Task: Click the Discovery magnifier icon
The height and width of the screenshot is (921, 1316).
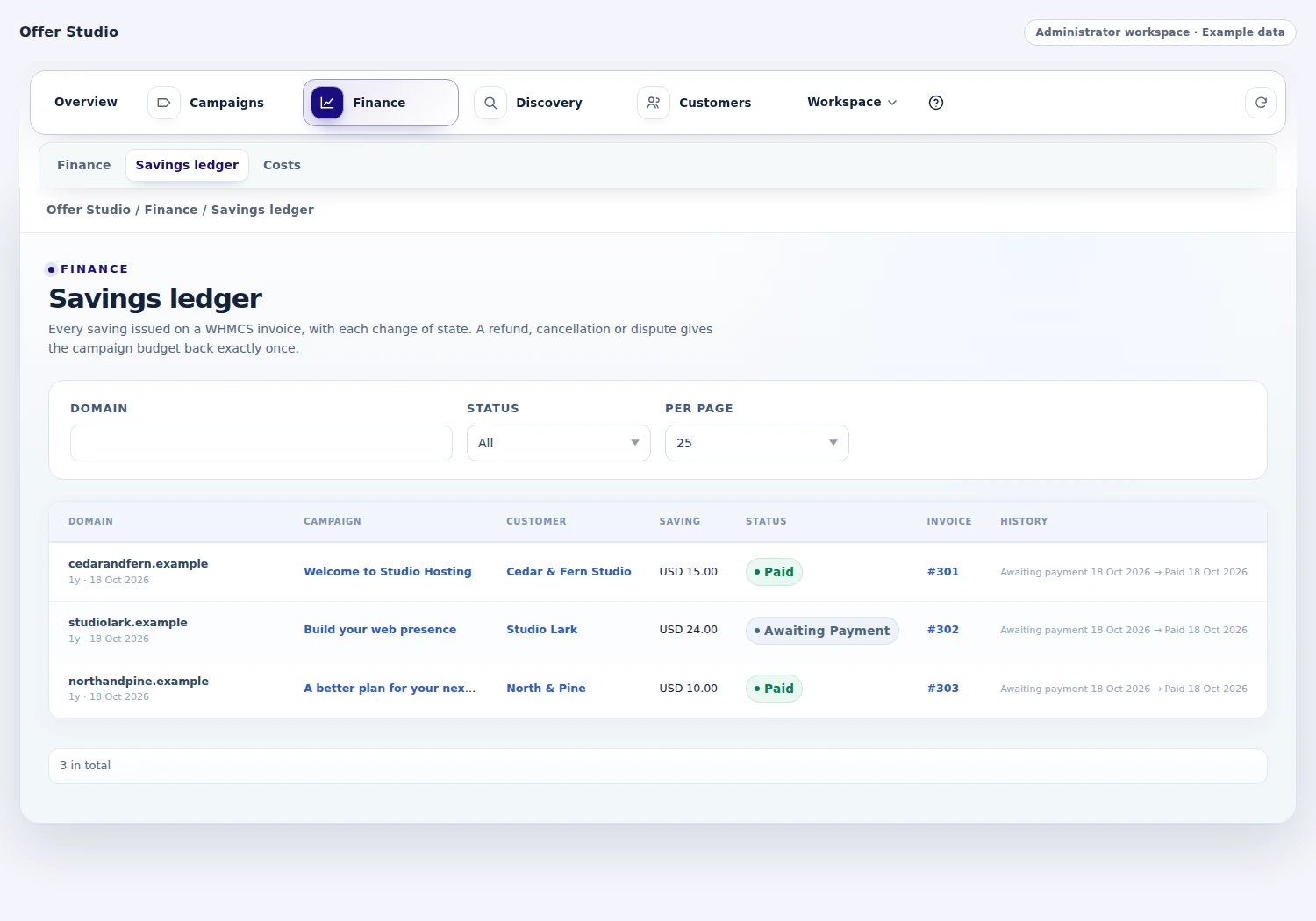Action: point(490,103)
